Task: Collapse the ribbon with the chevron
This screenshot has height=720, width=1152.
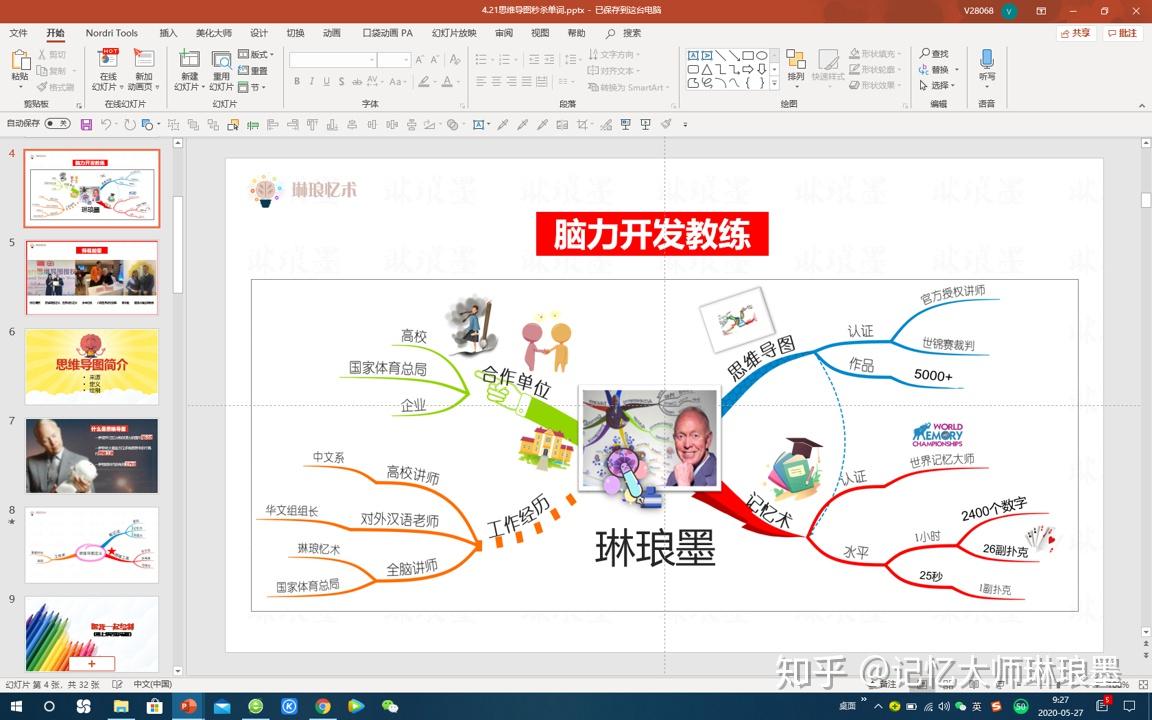Action: [x=1142, y=106]
